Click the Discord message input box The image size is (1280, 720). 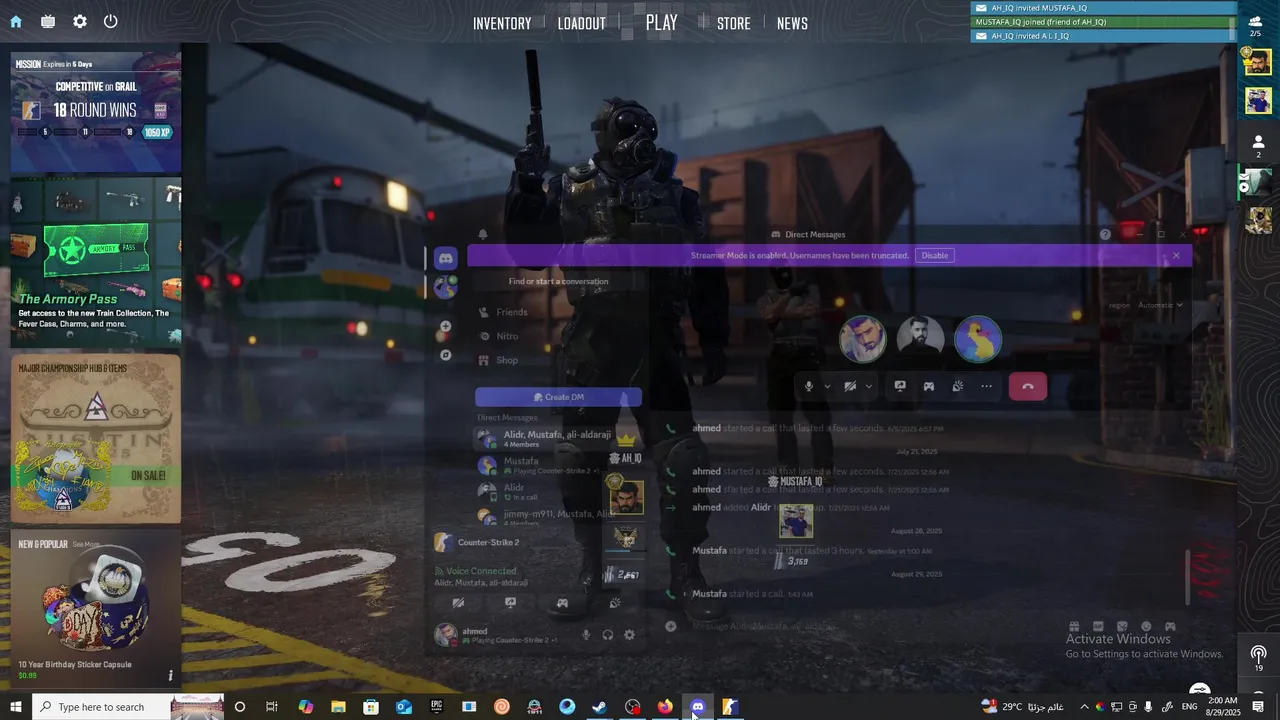point(860,626)
